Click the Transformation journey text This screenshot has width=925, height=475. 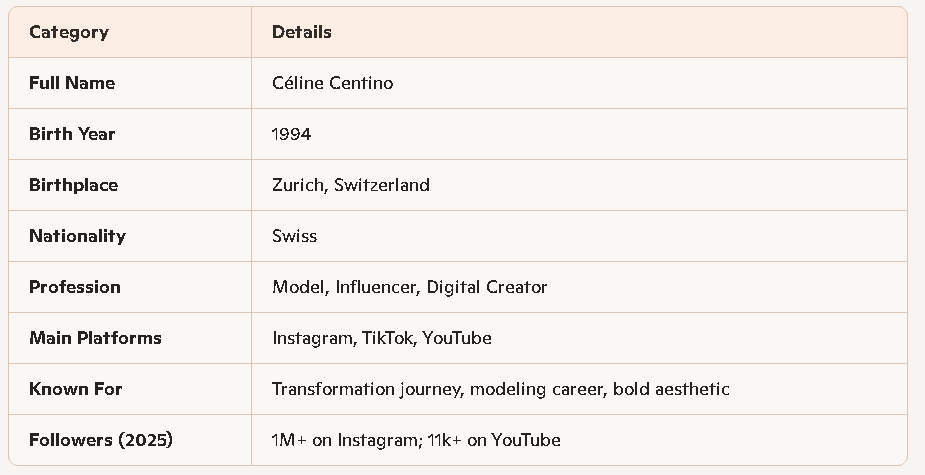[x=366, y=389]
